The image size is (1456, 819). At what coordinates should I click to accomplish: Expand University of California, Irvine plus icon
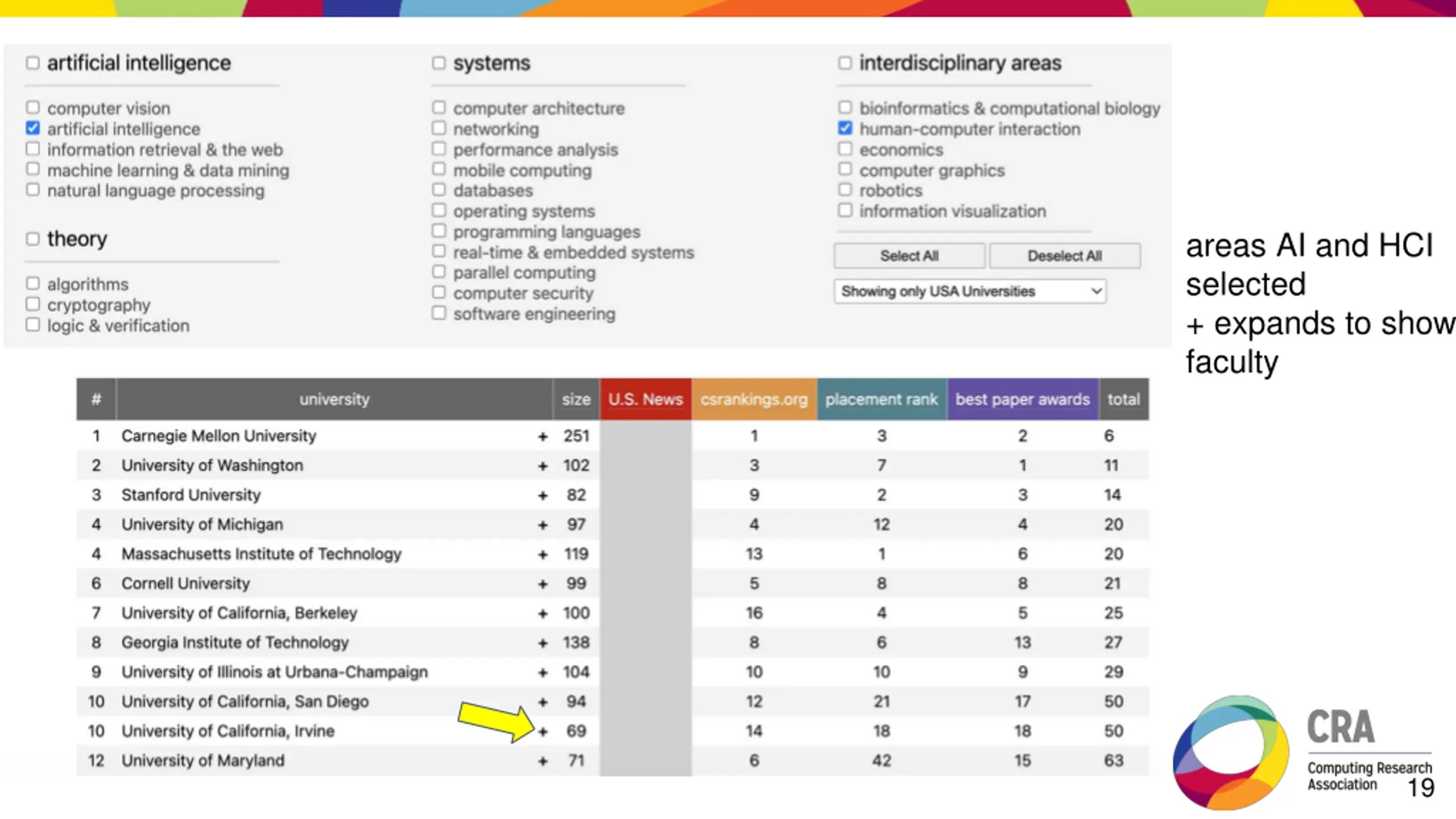(x=543, y=732)
